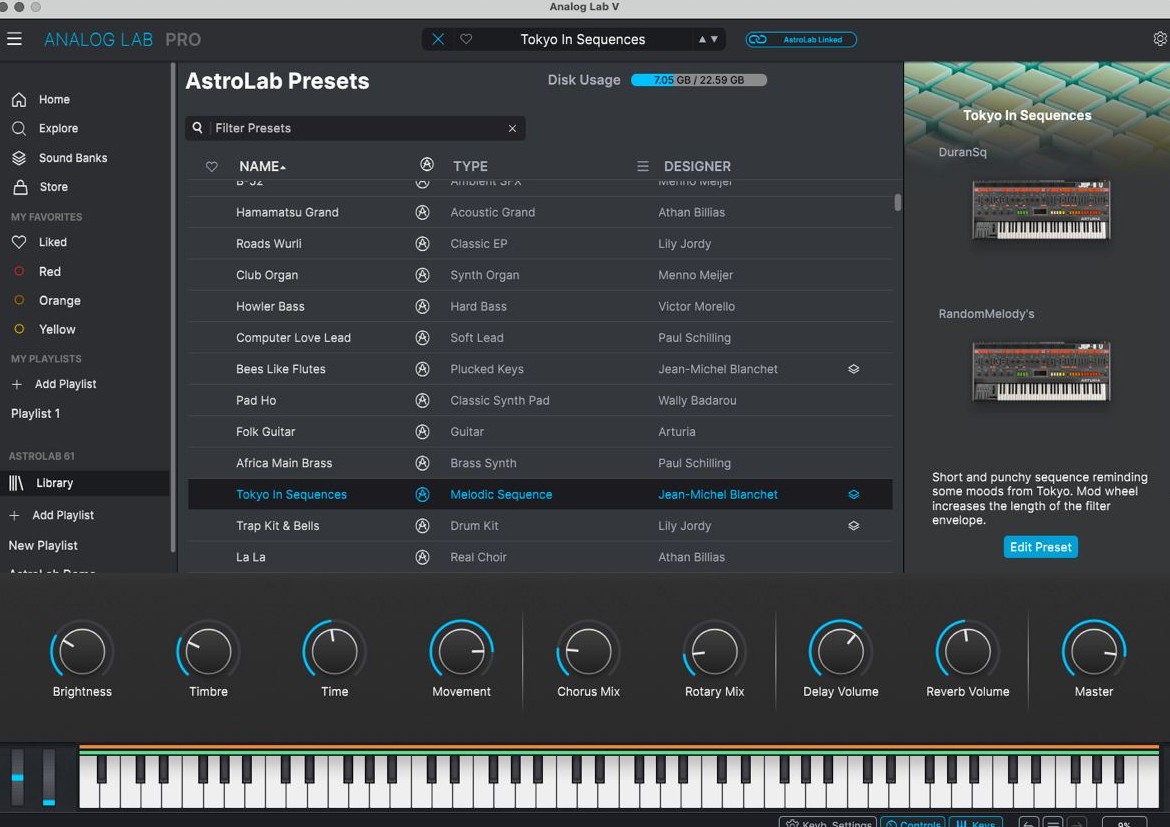Open New Playlist in AstroLab 61
The height and width of the screenshot is (827, 1170).
pyautogui.click(x=43, y=546)
